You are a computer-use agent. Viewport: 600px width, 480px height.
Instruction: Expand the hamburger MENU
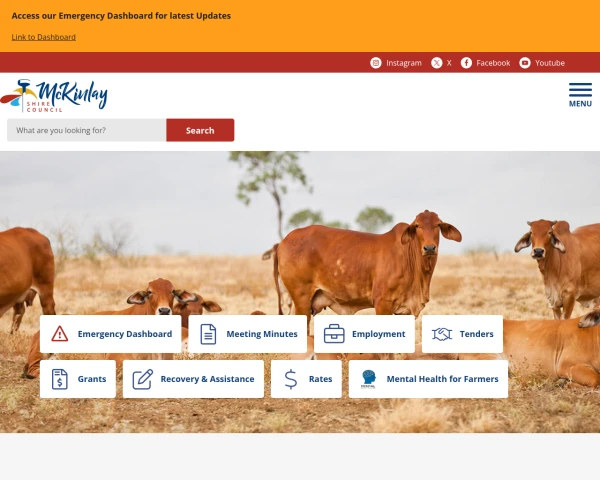pyautogui.click(x=580, y=95)
